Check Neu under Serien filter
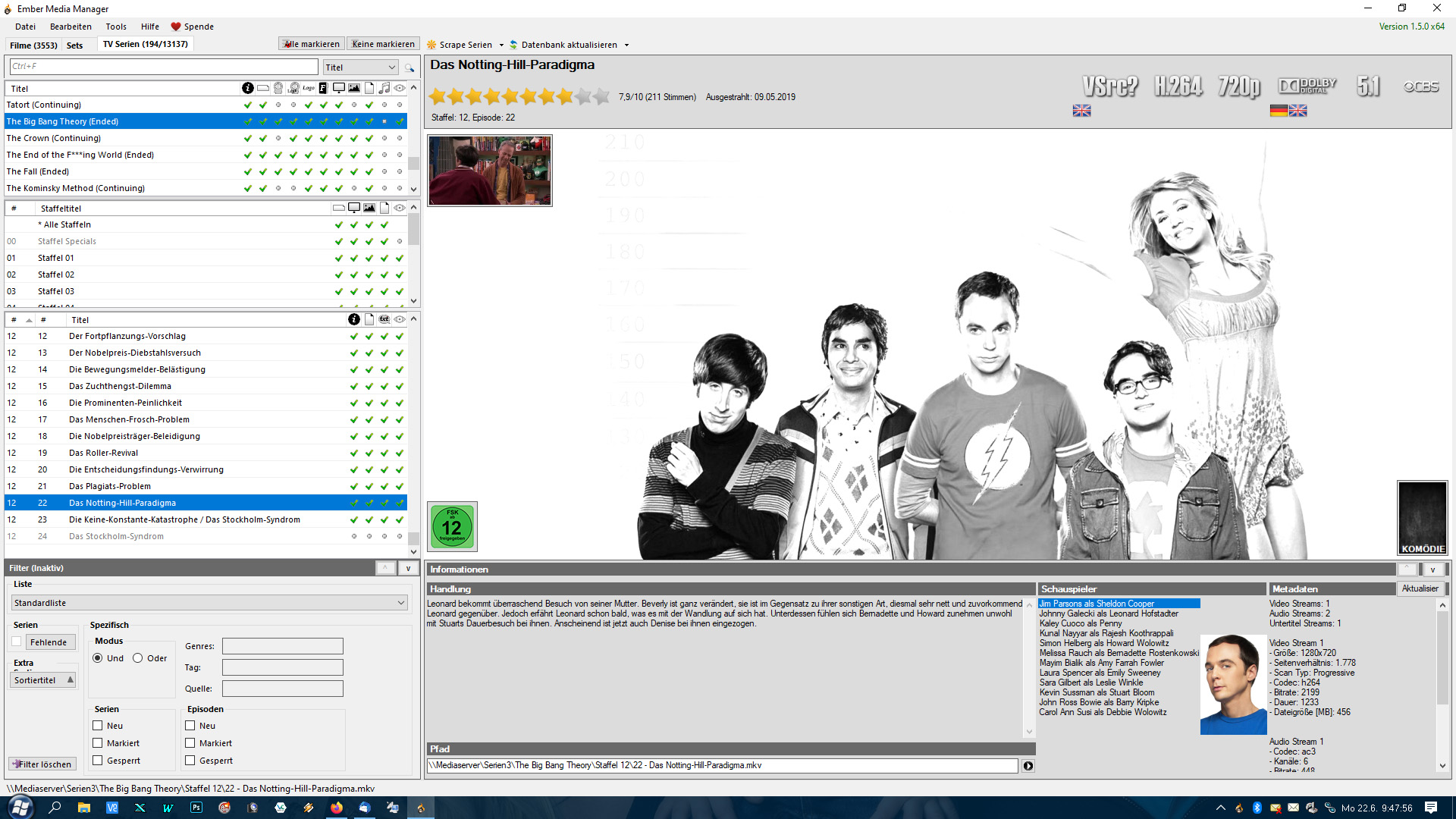 (98, 726)
